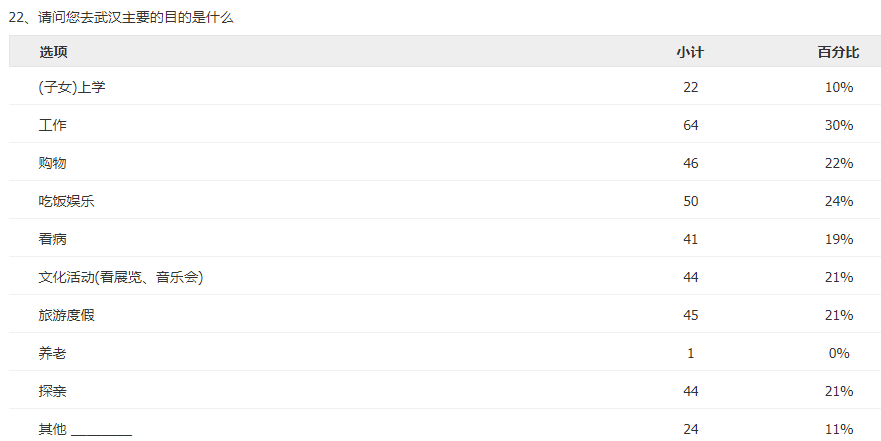This screenshot has width=881, height=441.
Task: Click the 吃饭娱乐 option label
Action: click(x=66, y=201)
